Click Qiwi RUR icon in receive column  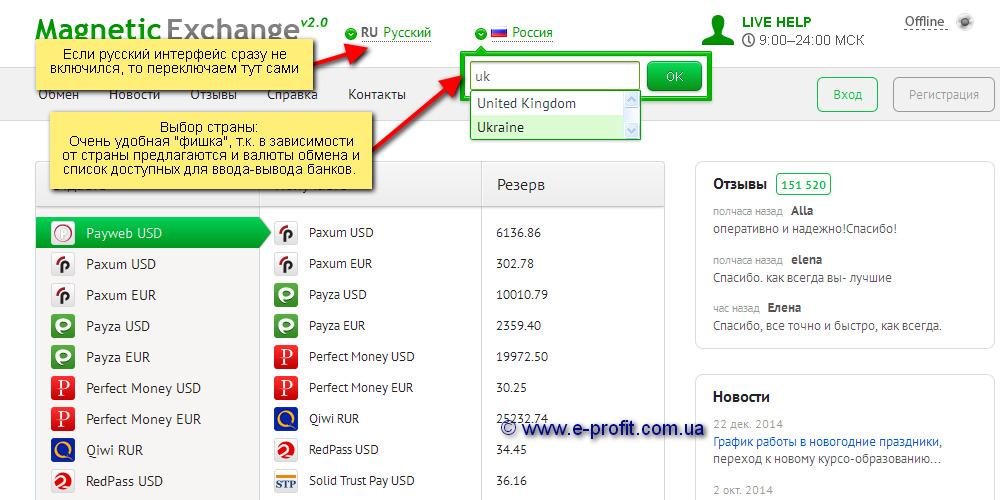click(286, 418)
